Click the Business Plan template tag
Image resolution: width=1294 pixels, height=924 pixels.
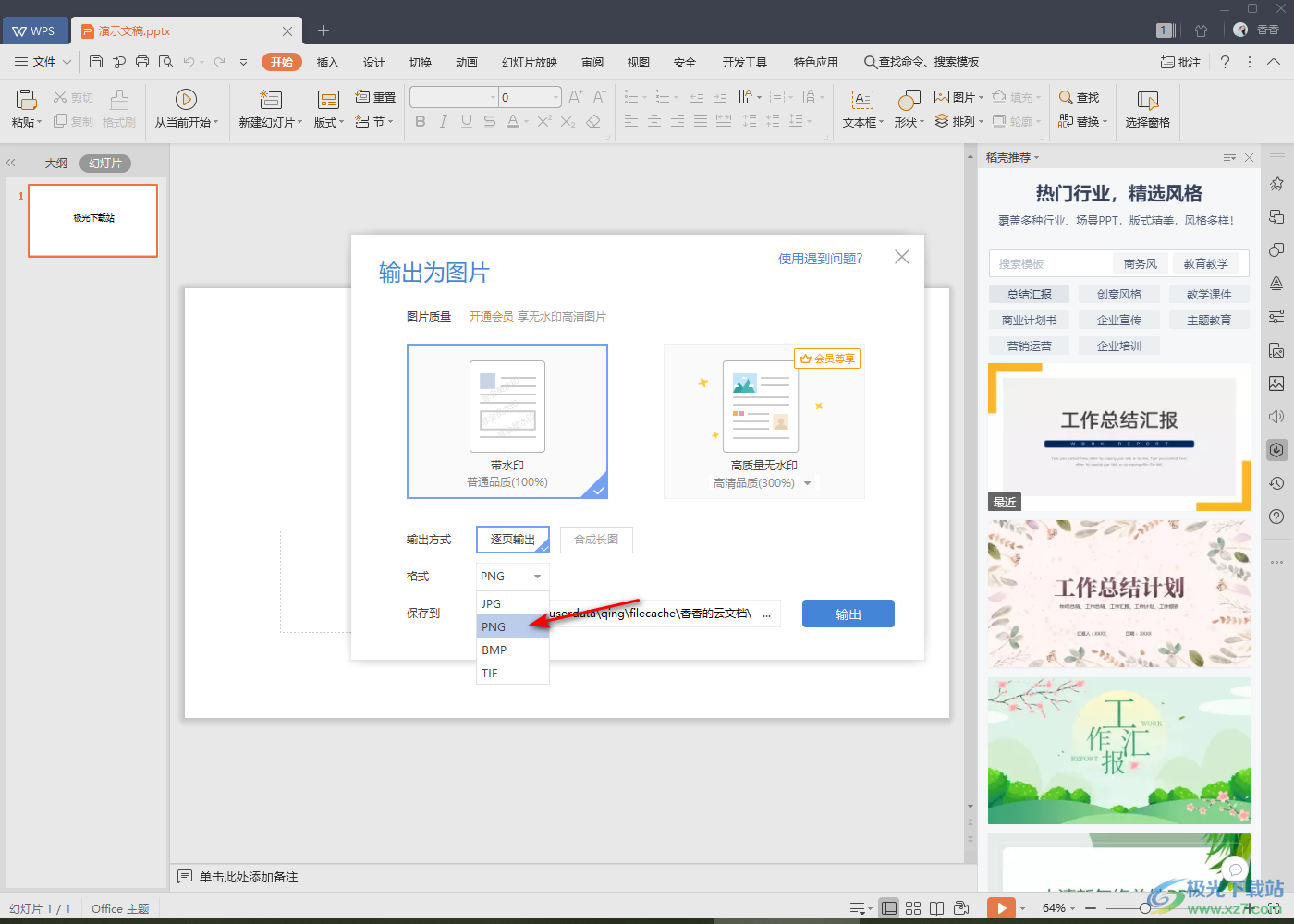[1030, 320]
